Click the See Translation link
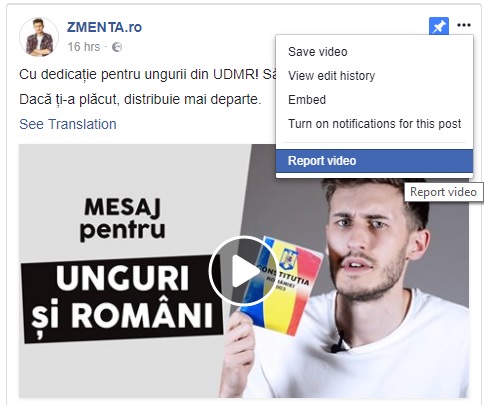The width and height of the screenshot is (484, 405). tap(68, 124)
